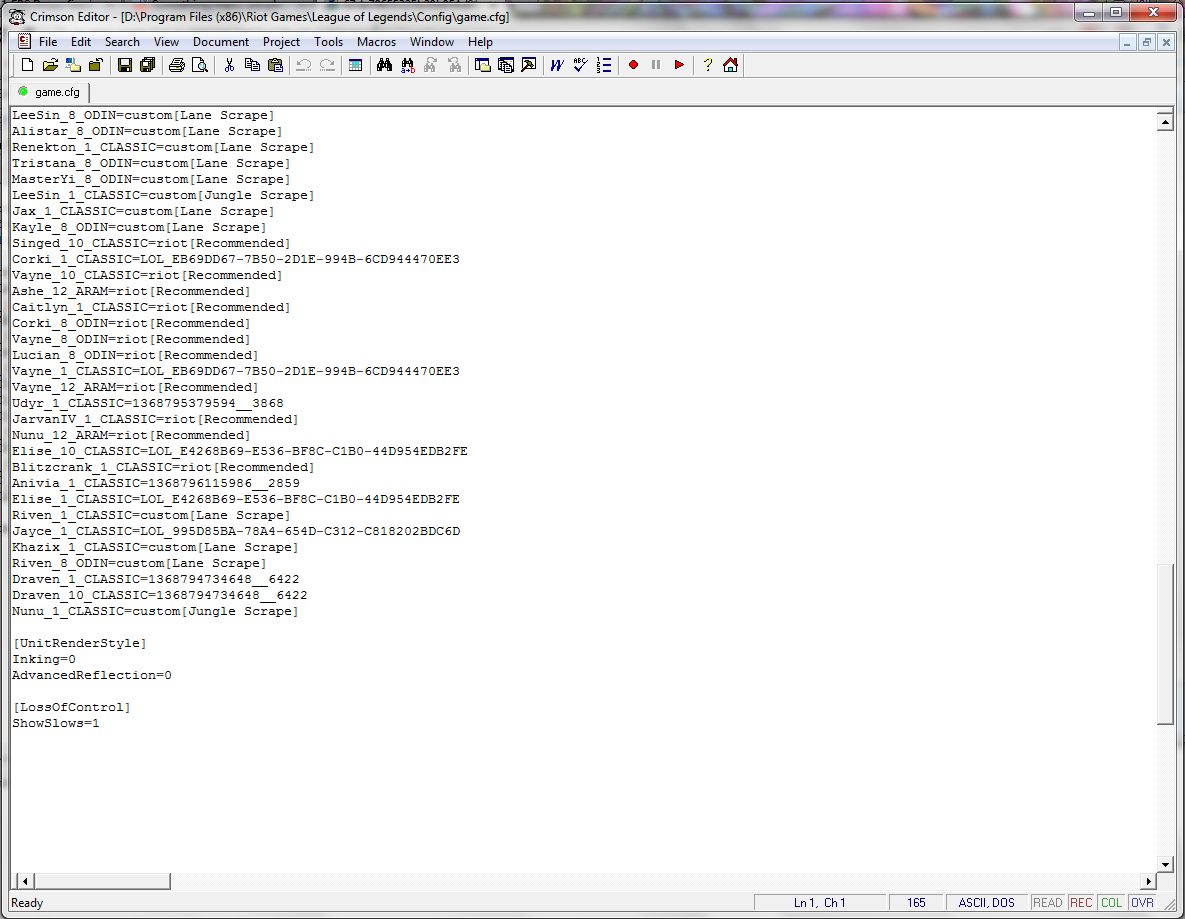Run spell check ABC icon
1185x919 pixels.
click(580, 65)
